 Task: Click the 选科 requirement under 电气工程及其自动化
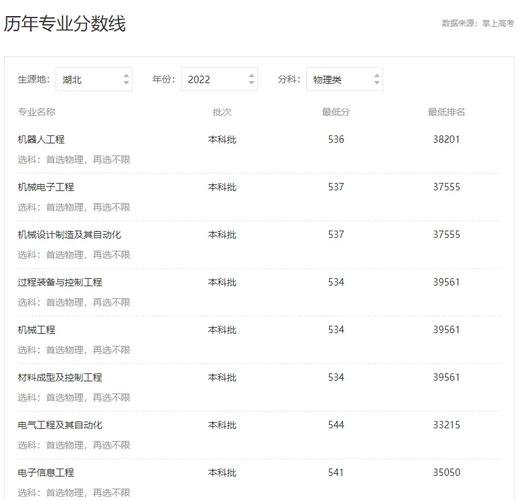click(74, 445)
